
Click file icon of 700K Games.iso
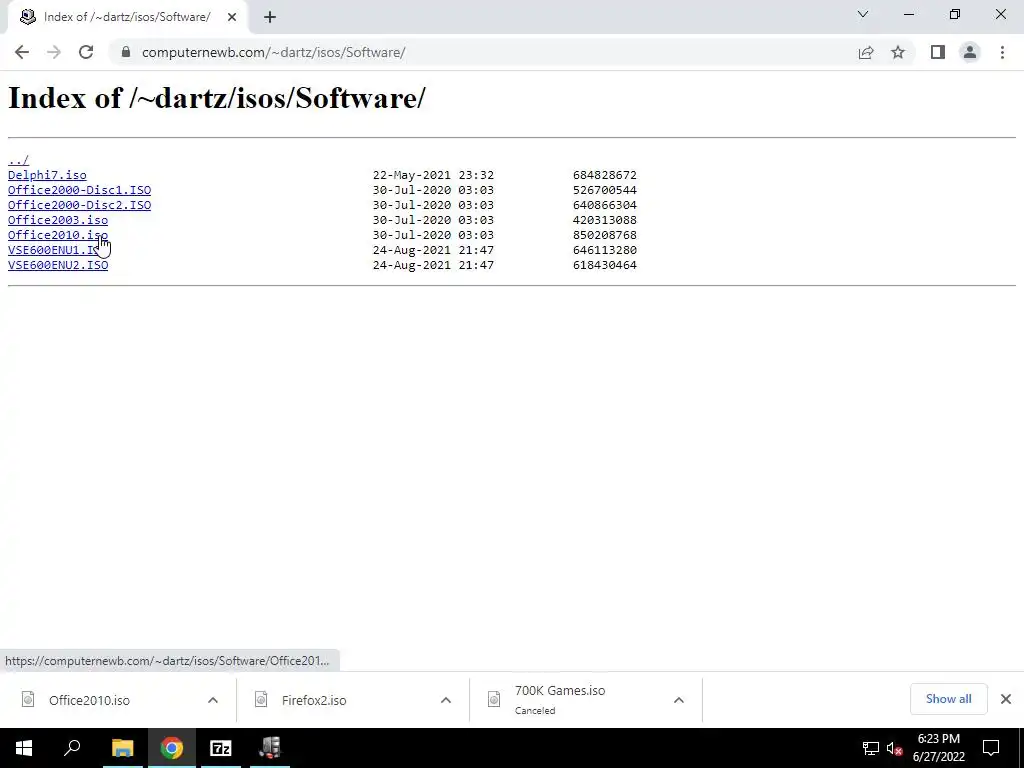[x=494, y=699]
